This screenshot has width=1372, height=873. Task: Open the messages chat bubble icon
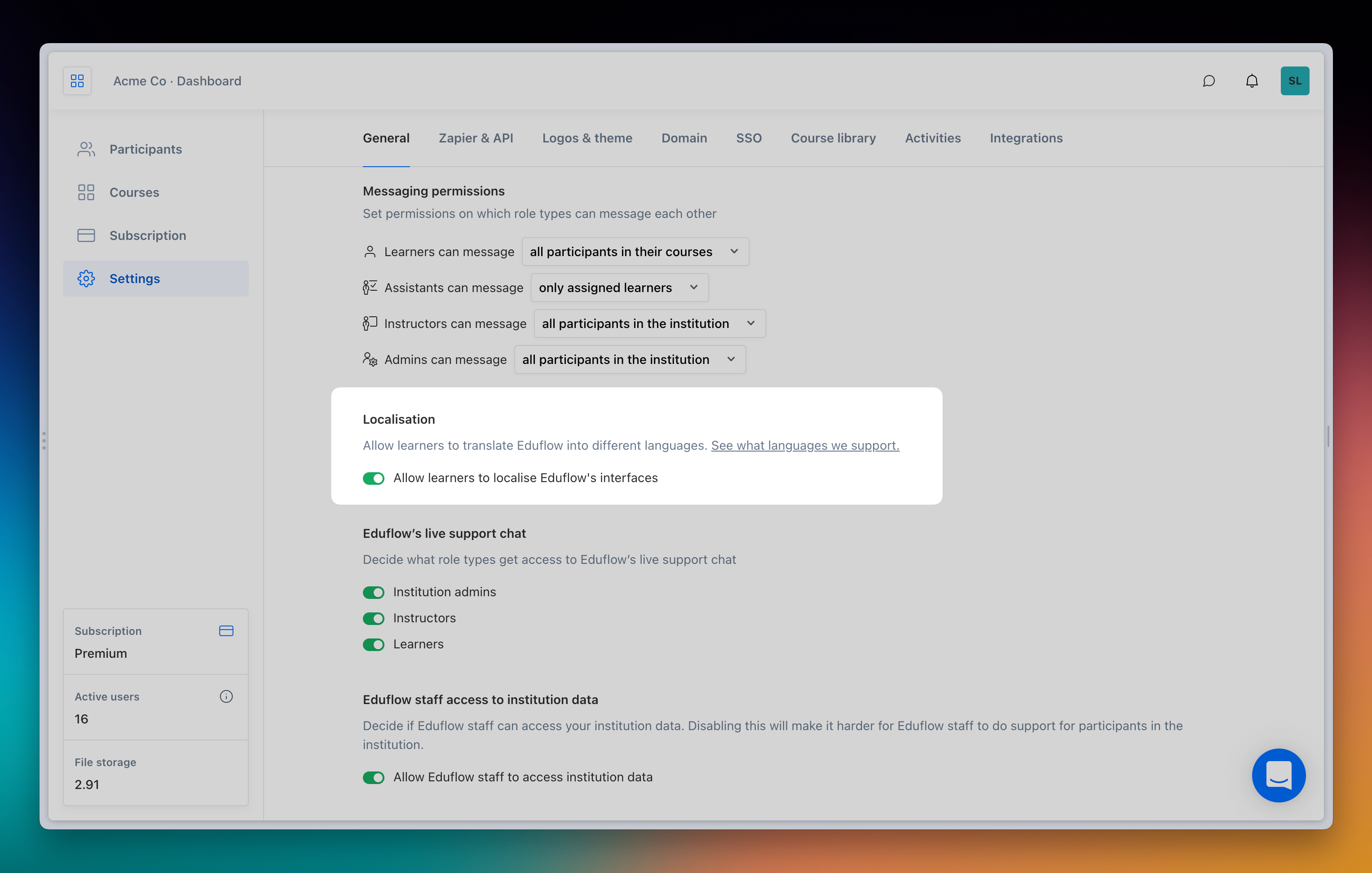[1209, 81]
